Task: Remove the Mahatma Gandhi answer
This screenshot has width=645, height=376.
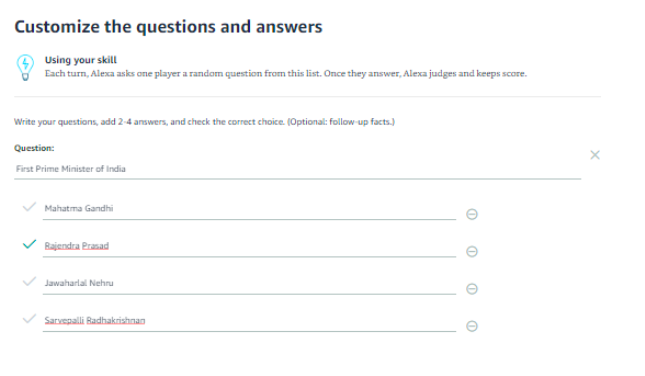Action: coord(472,214)
